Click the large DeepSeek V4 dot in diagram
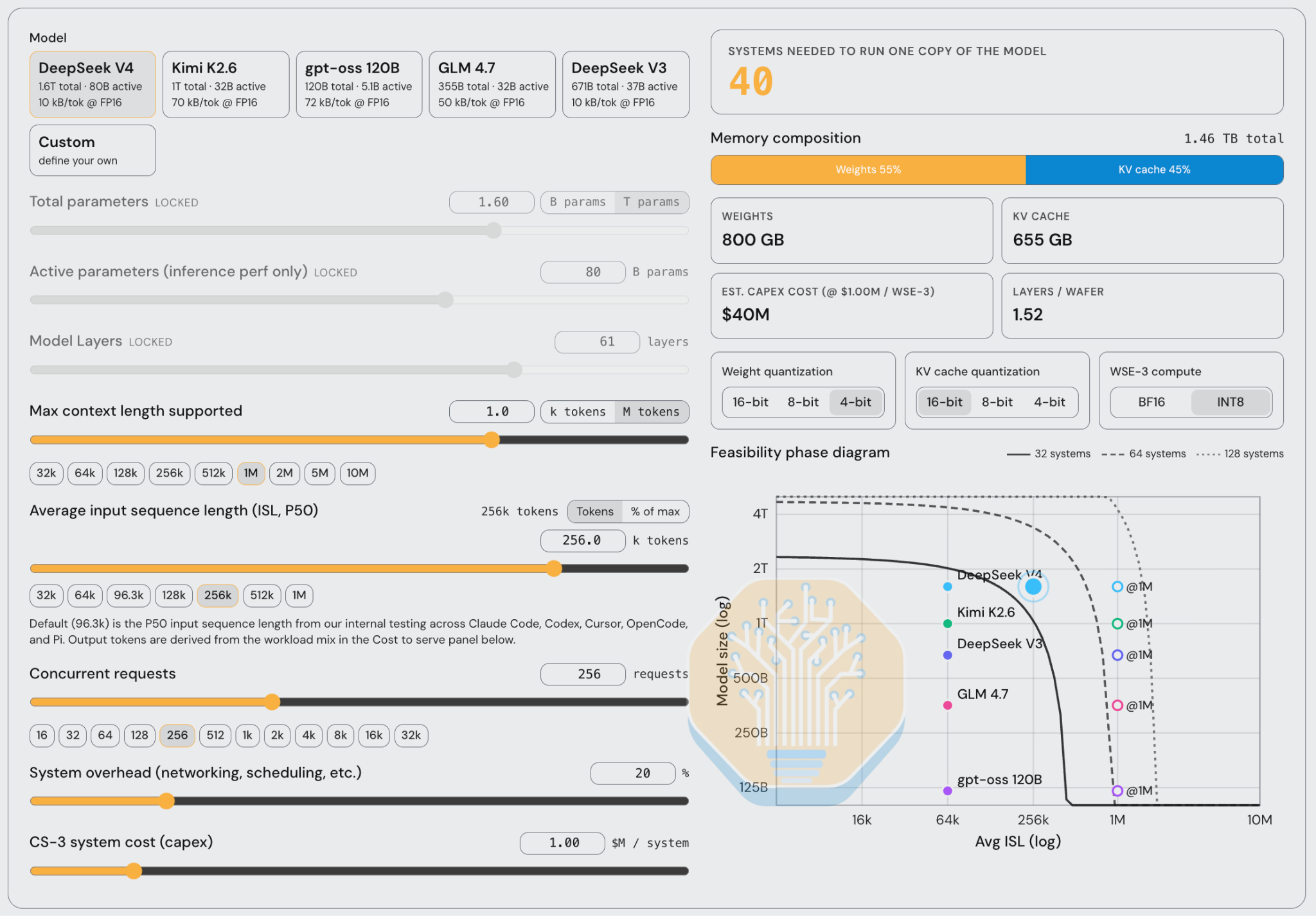 click(x=1033, y=586)
